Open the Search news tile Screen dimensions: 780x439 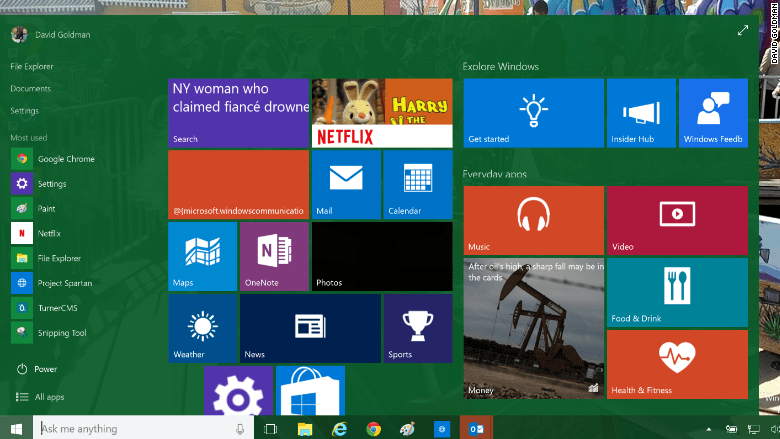[x=238, y=113]
